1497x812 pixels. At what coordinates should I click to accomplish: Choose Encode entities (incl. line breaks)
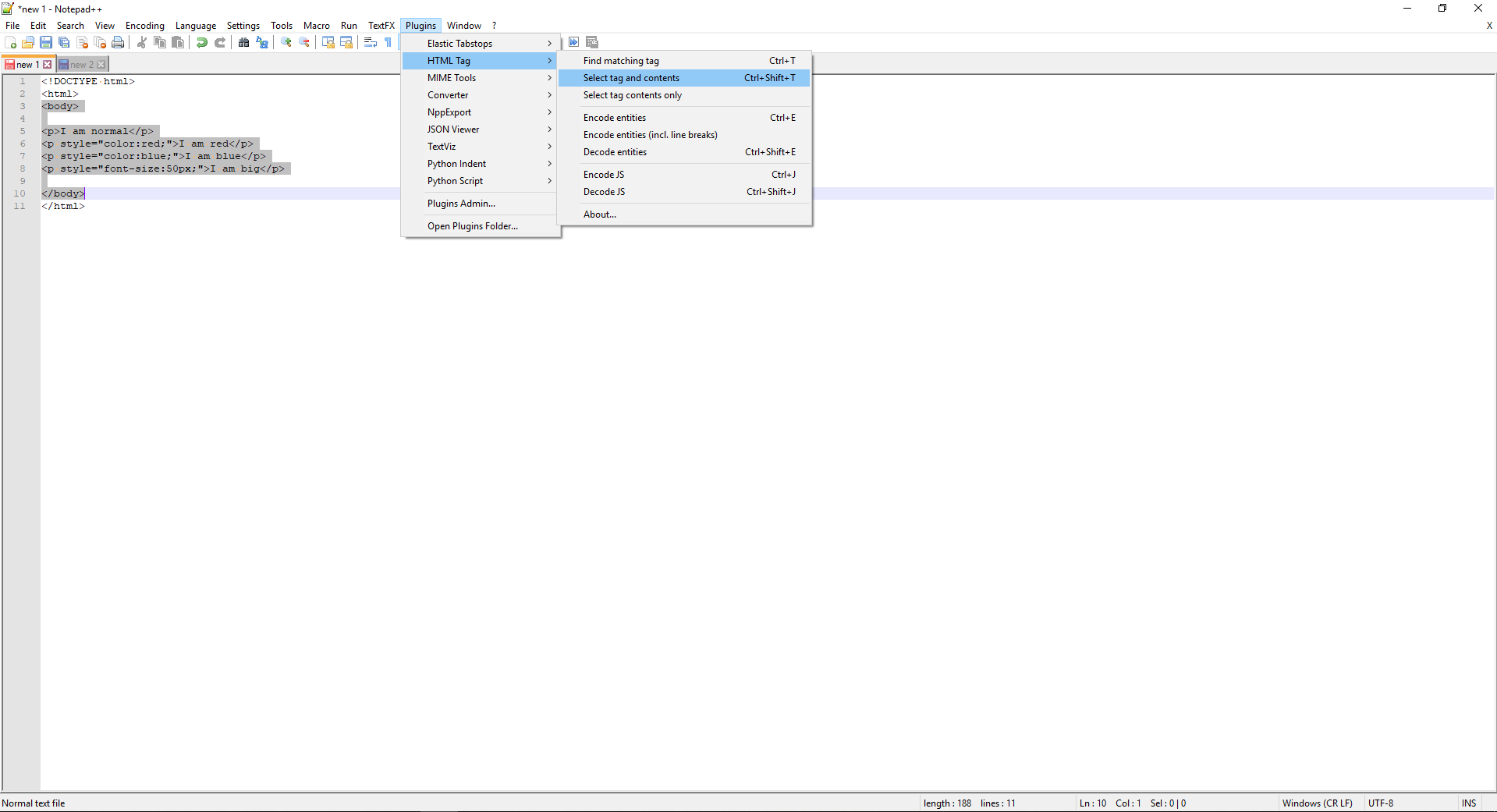[684, 135]
